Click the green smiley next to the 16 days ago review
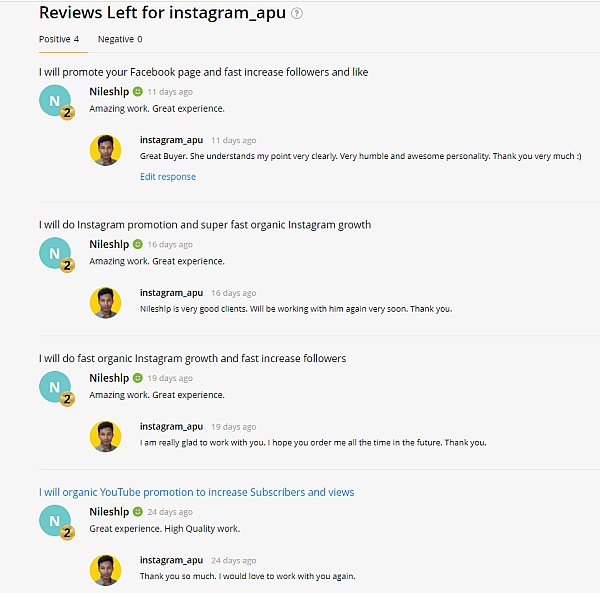Image resolution: width=600 pixels, height=593 pixels. click(x=137, y=244)
